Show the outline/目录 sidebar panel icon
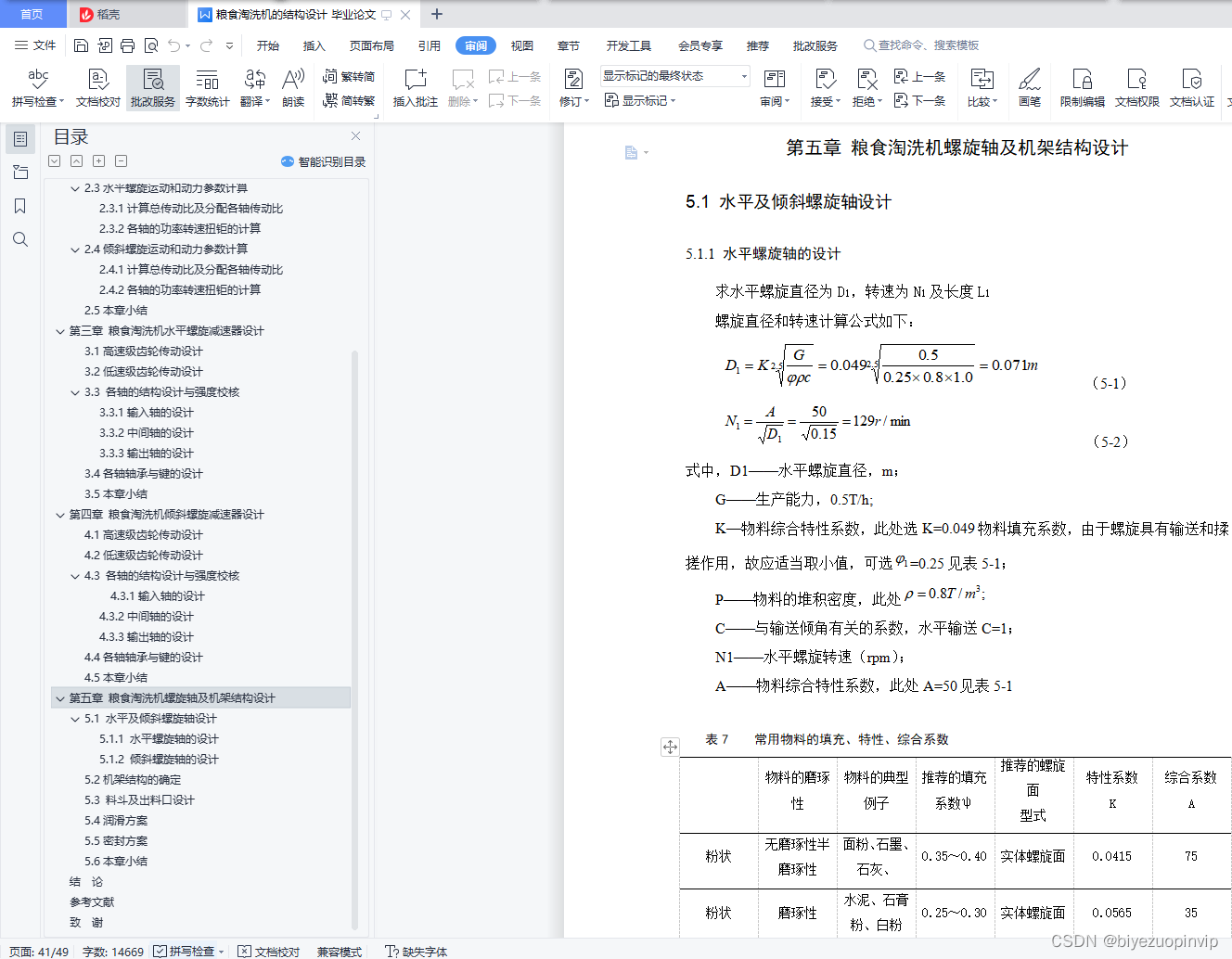This screenshot has width=1232, height=959. pyautogui.click(x=20, y=139)
